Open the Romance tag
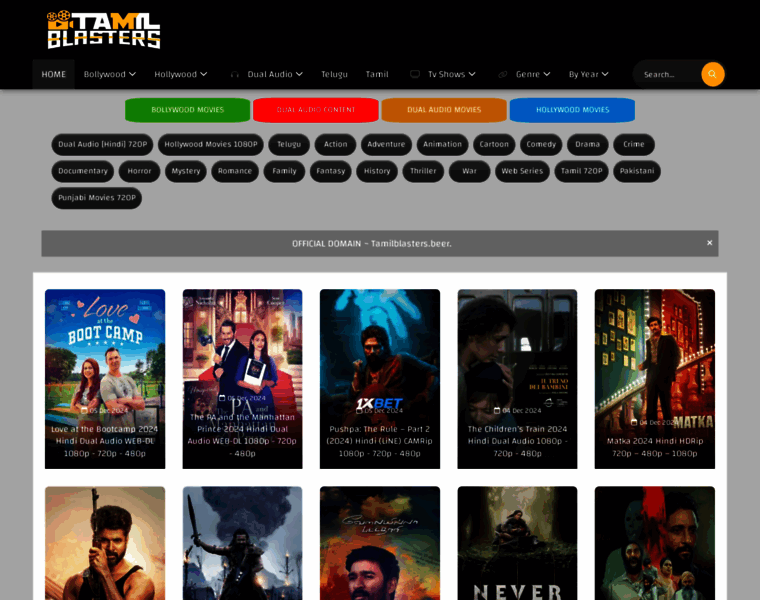This screenshot has height=600, width=760. pyautogui.click(x=235, y=171)
